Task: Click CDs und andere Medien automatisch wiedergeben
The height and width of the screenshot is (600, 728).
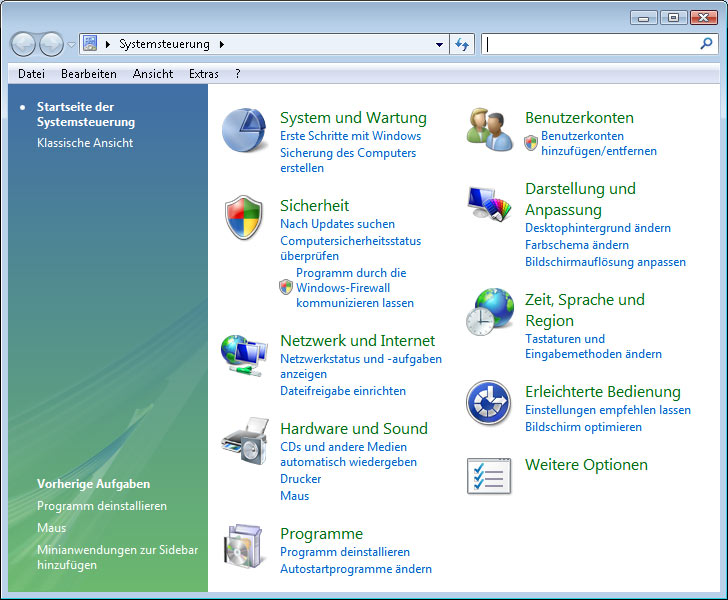Action: pyautogui.click(x=348, y=454)
